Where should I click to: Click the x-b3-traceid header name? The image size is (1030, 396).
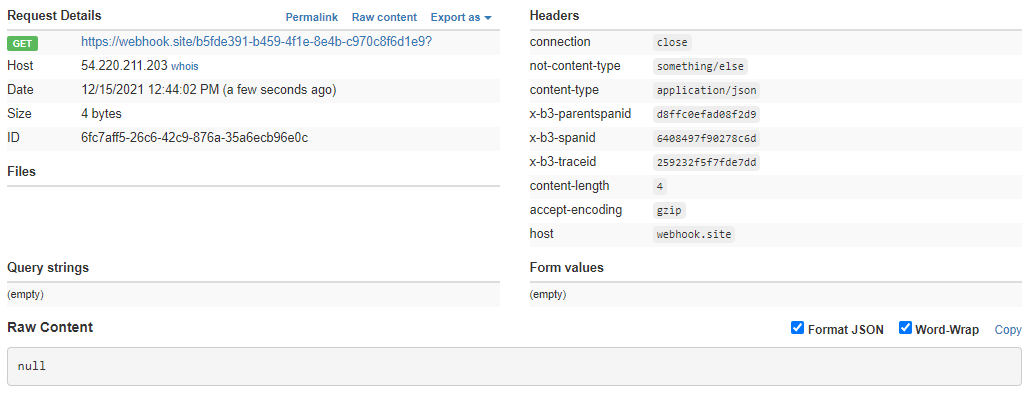[563, 162]
